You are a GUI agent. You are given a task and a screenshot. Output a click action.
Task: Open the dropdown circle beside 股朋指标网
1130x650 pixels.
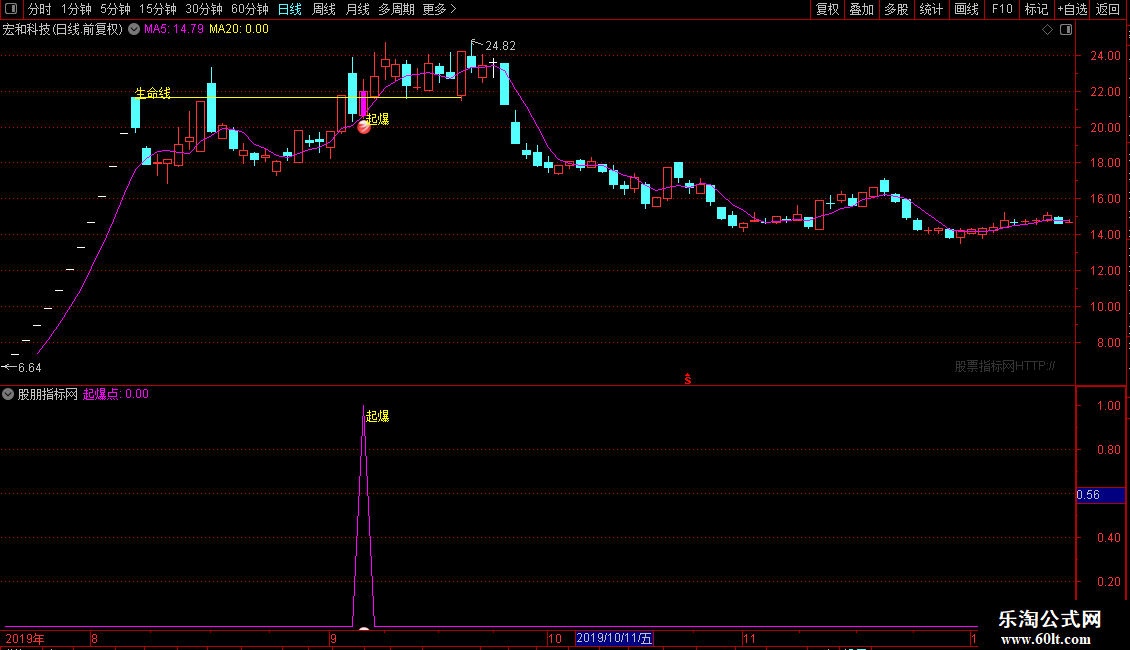[x=8, y=394]
